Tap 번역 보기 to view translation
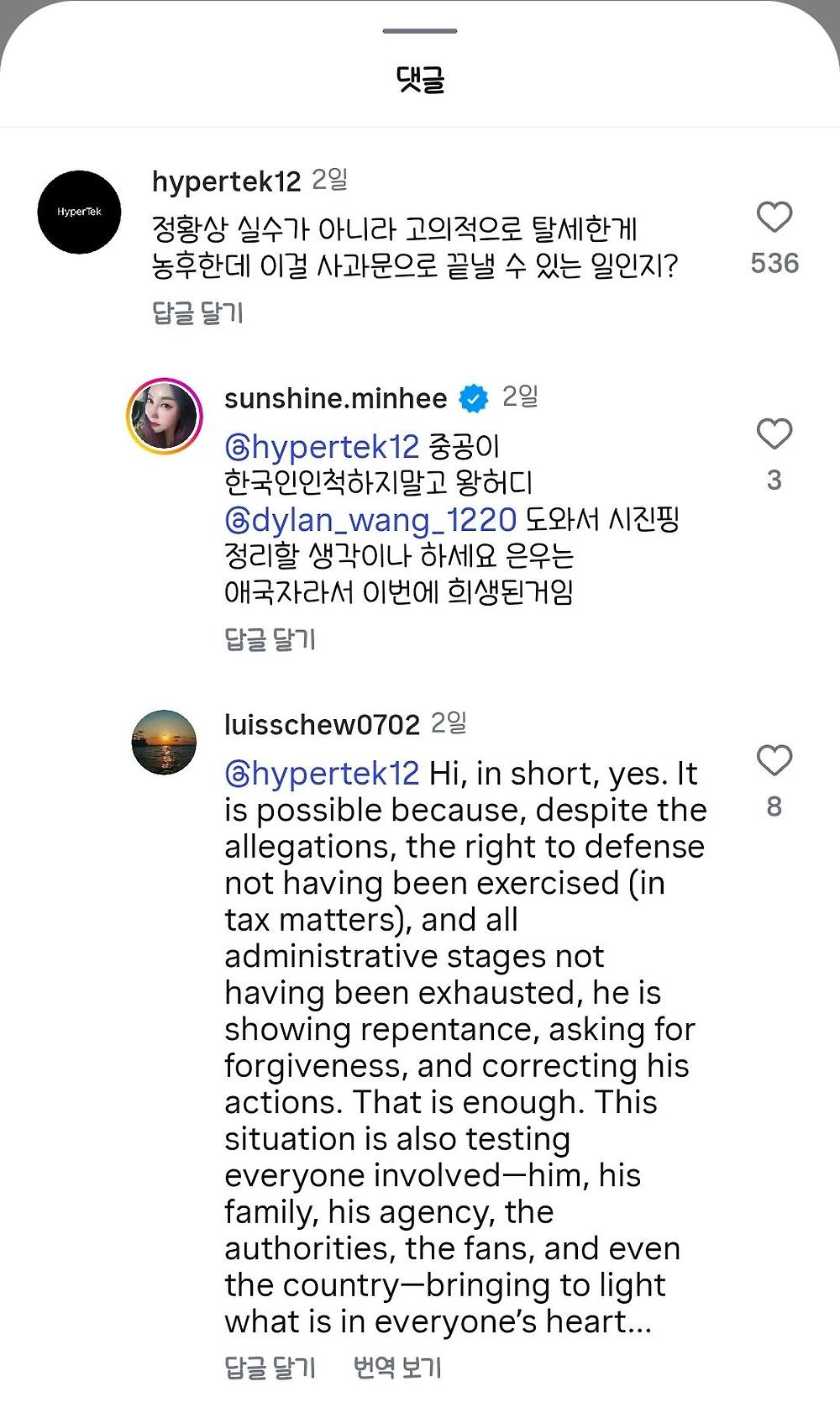 click(397, 1368)
